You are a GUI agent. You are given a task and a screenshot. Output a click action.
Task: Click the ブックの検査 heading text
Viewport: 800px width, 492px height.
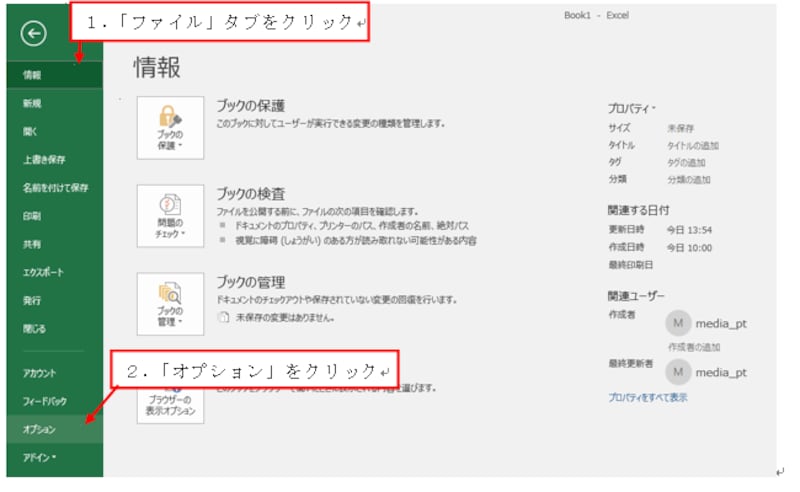pyautogui.click(x=251, y=193)
